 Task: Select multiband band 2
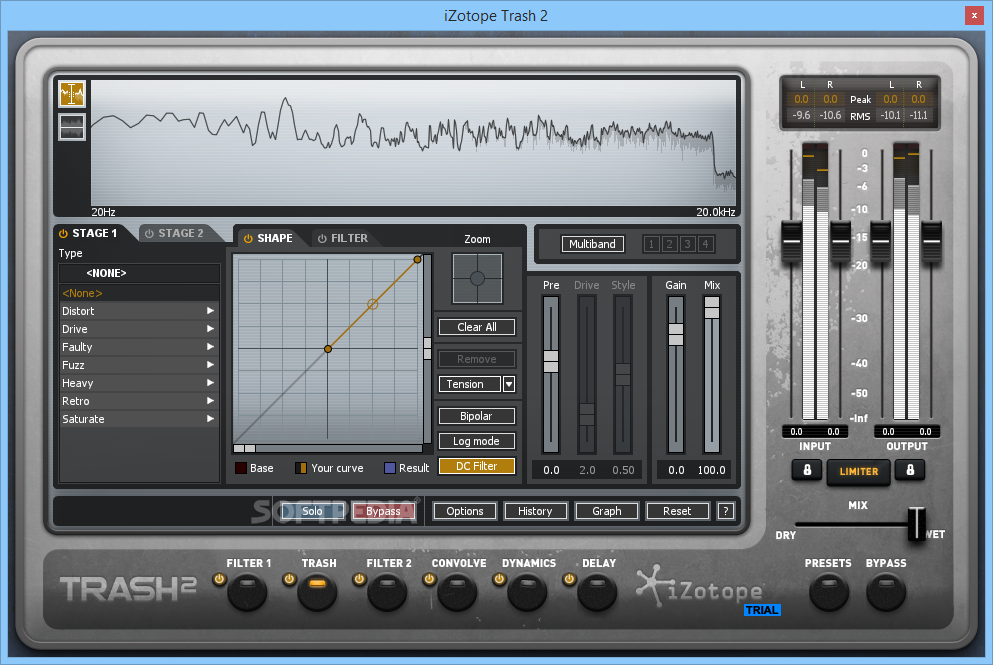tap(669, 244)
